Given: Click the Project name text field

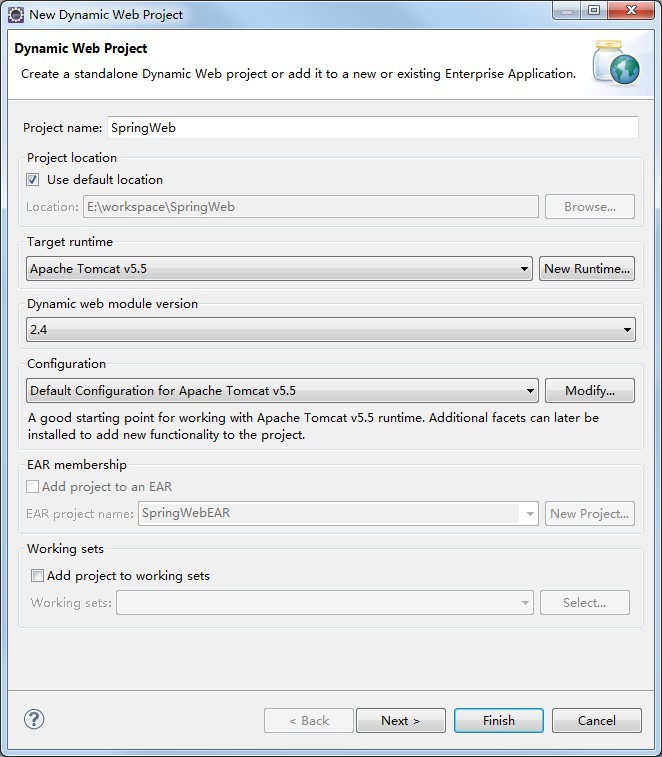Looking at the screenshot, I should (x=372, y=128).
